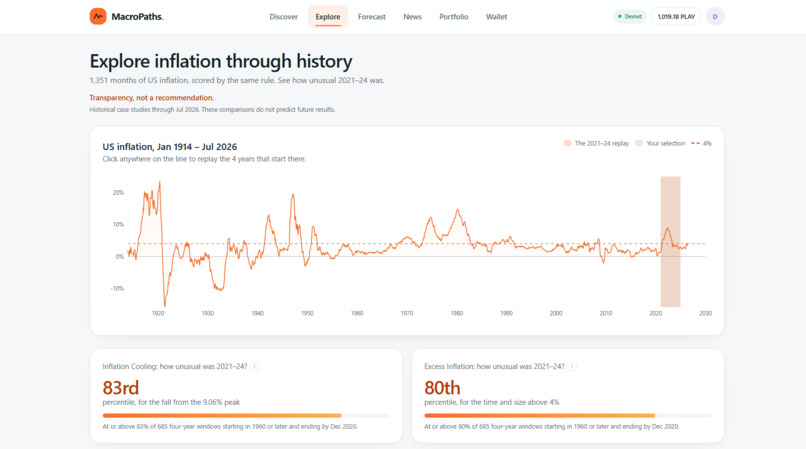Click the MacroPaths brand name
Viewport: 806px width, 449px height.
point(137,16)
